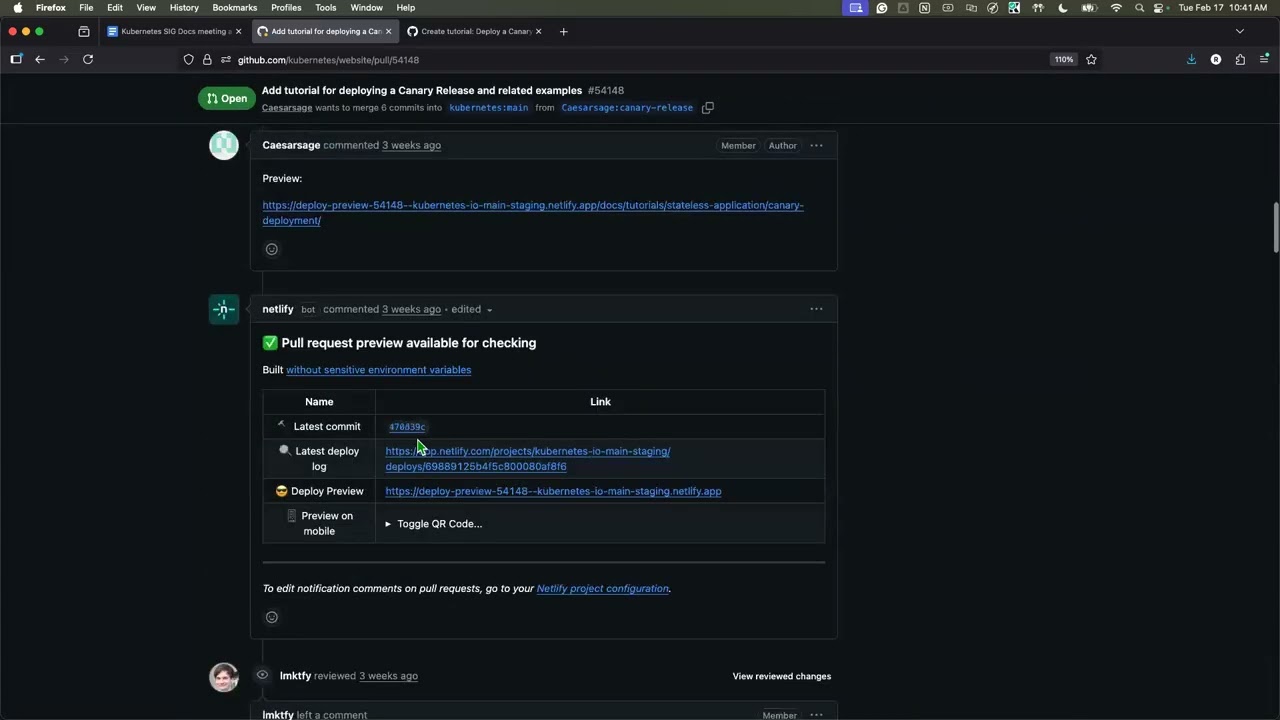
Task: Open Caesarsage:canary-release branch link
Action: (627, 108)
